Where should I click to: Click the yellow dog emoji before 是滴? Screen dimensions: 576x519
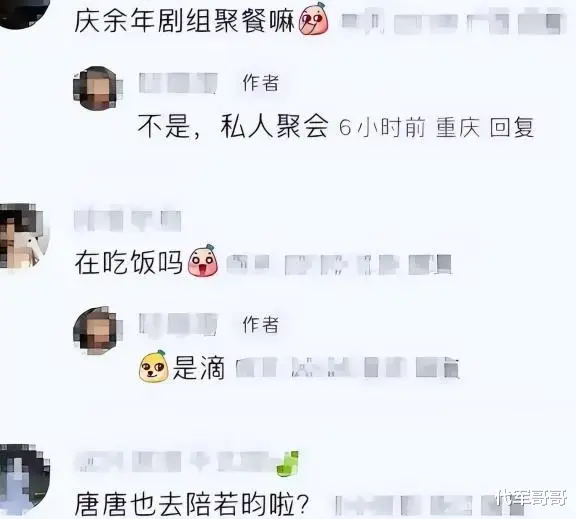pos(154,365)
